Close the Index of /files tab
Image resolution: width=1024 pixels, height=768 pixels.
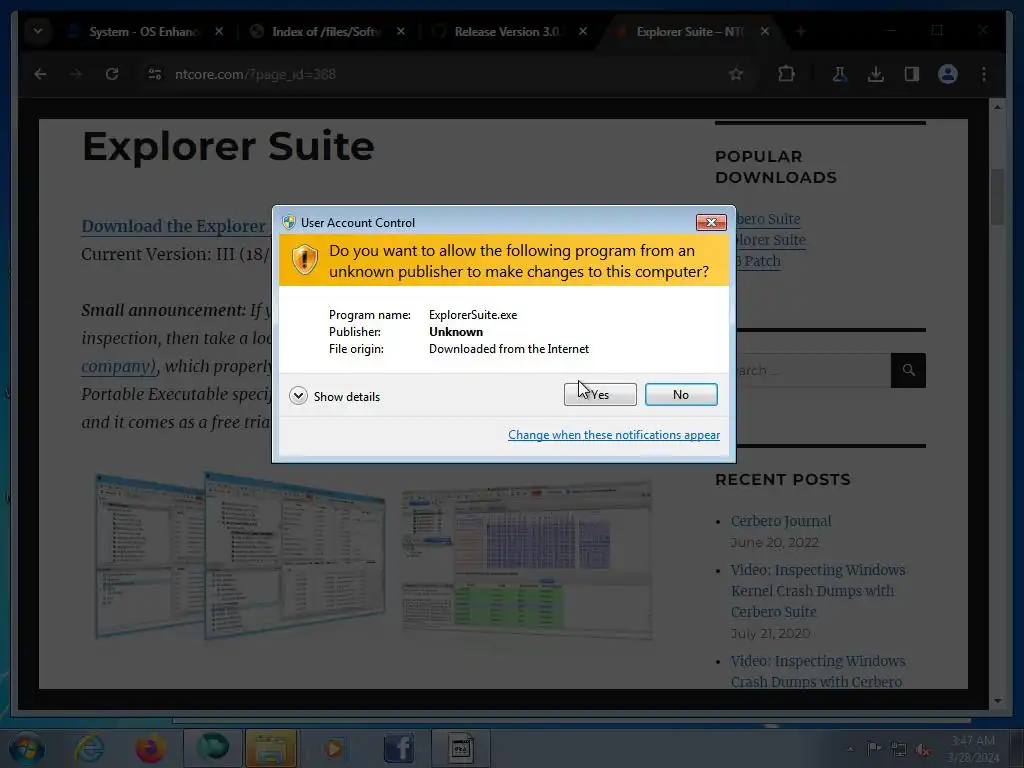(x=401, y=31)
